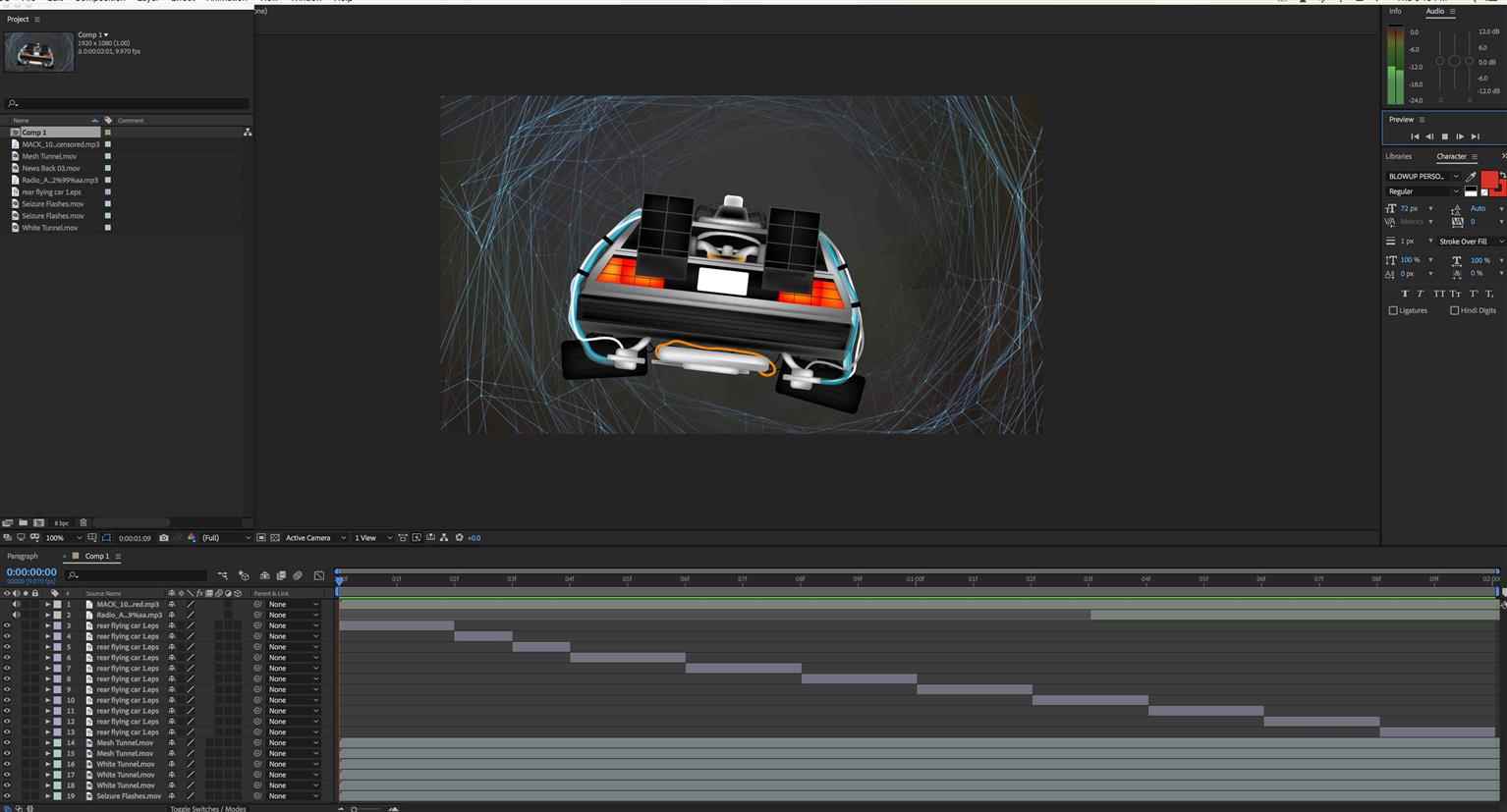Enable frame blending icon in timeline toolbar
Image resolution: width=1507 pixels, height=812 pixels.
click(x=281, y=575)
